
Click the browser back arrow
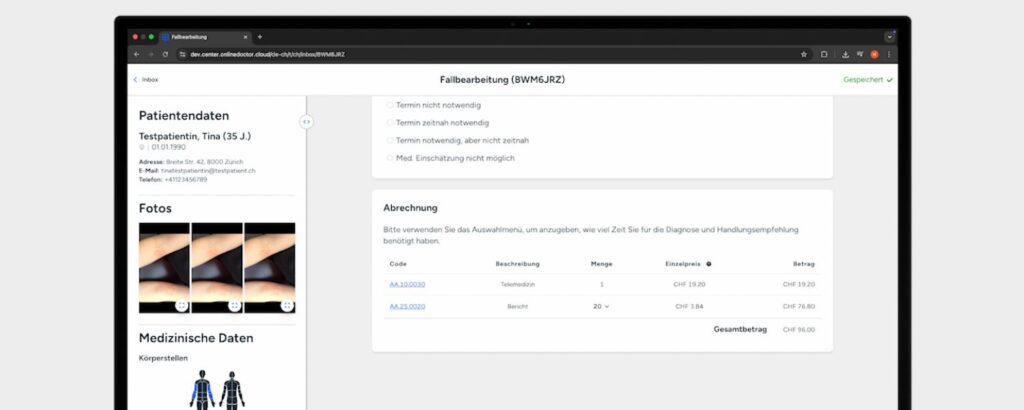click(136, 54)
